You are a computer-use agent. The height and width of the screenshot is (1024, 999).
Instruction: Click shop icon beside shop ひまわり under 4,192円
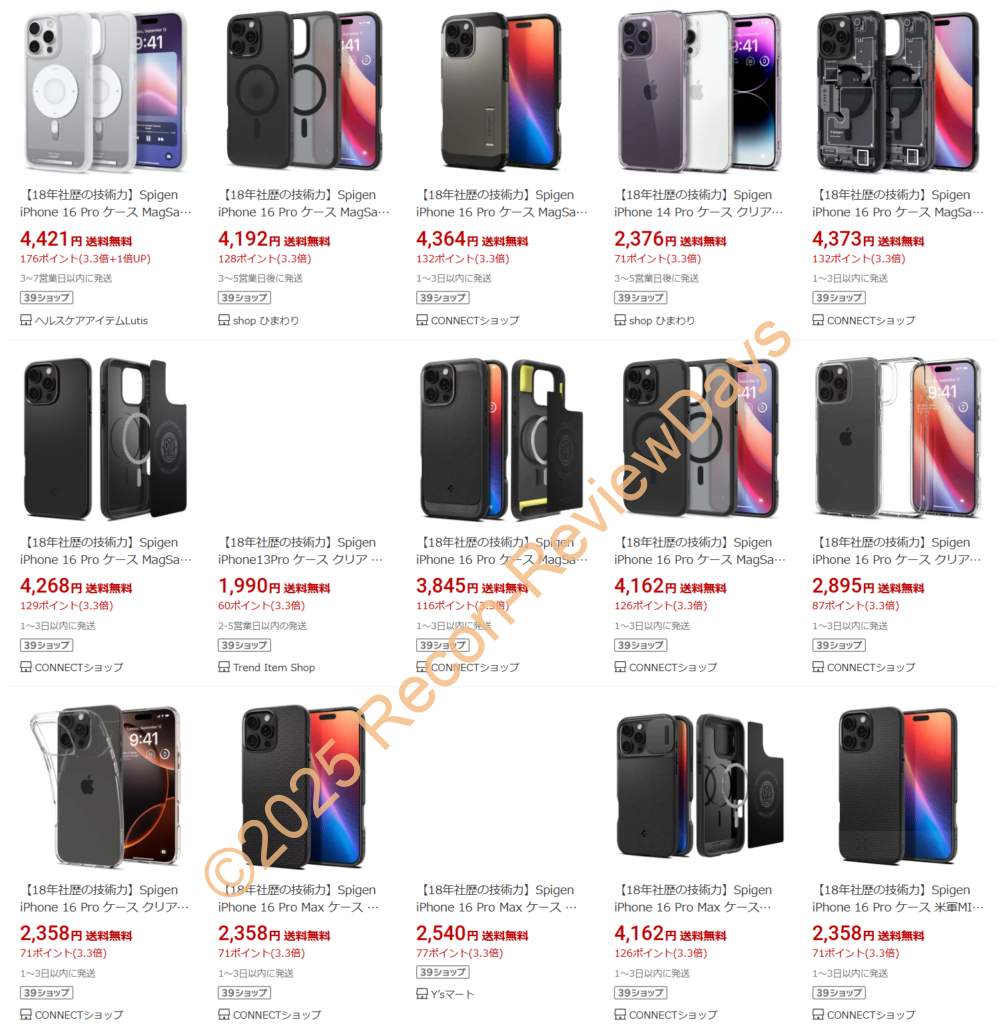pyautogui.click(x=223, y=320)
